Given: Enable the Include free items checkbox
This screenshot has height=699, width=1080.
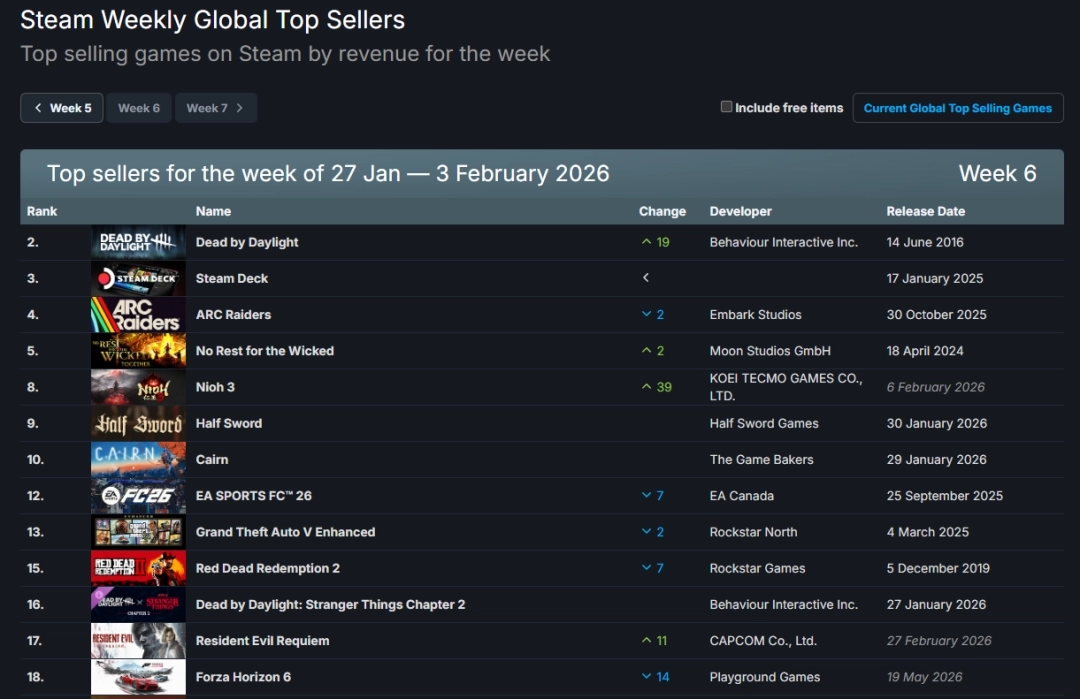Looking at the screenshot, I should pos(727,107).
